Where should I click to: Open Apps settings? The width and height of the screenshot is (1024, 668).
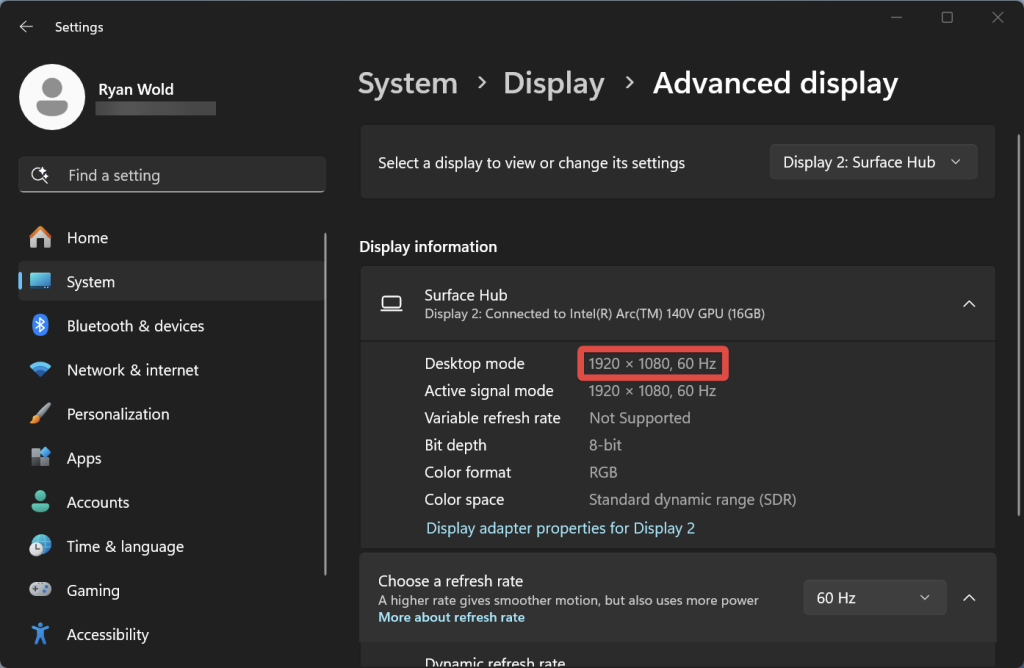(x=171, y=458)
